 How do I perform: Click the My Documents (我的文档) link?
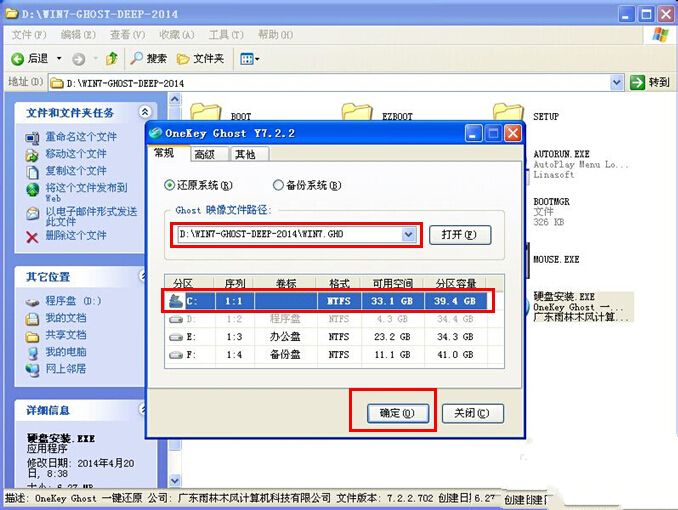(x=65, y=318)
